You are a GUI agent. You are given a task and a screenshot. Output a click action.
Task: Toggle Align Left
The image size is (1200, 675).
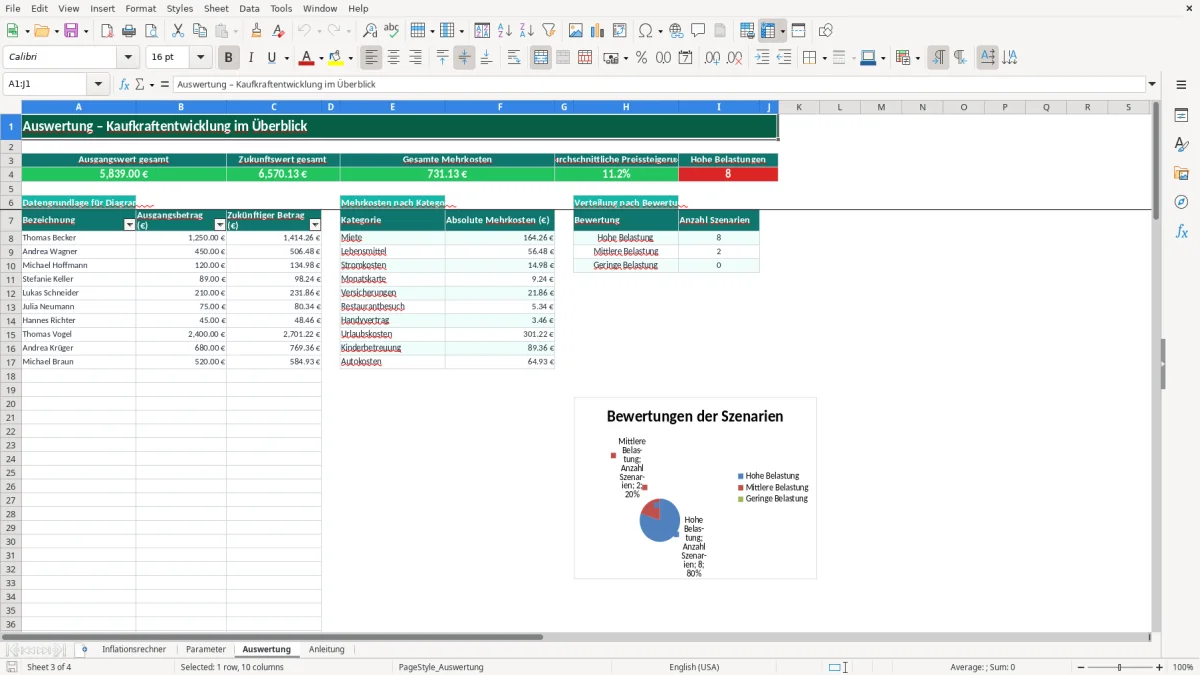tap(372, 58)
